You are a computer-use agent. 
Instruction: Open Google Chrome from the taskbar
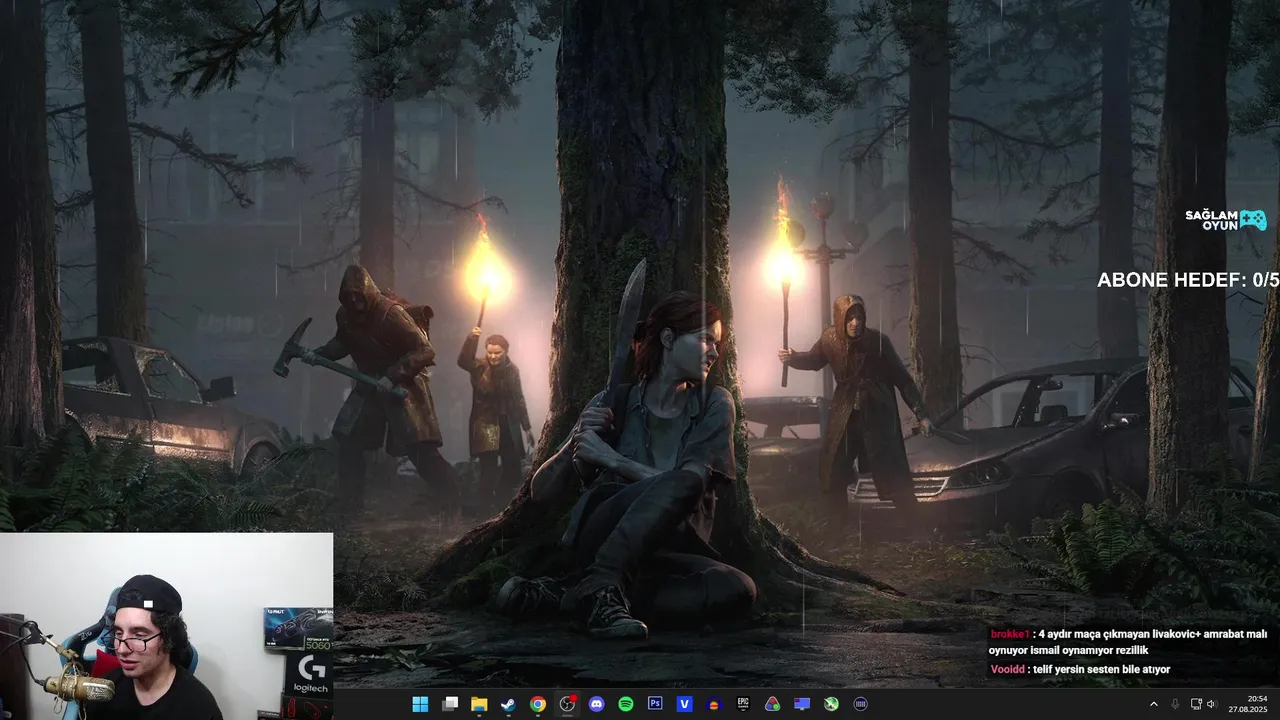point(538,704)
